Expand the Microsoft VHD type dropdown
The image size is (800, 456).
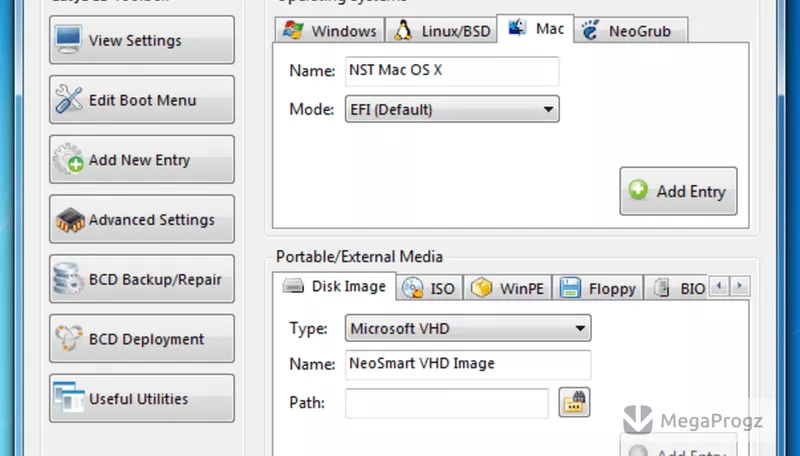[468, 328]
